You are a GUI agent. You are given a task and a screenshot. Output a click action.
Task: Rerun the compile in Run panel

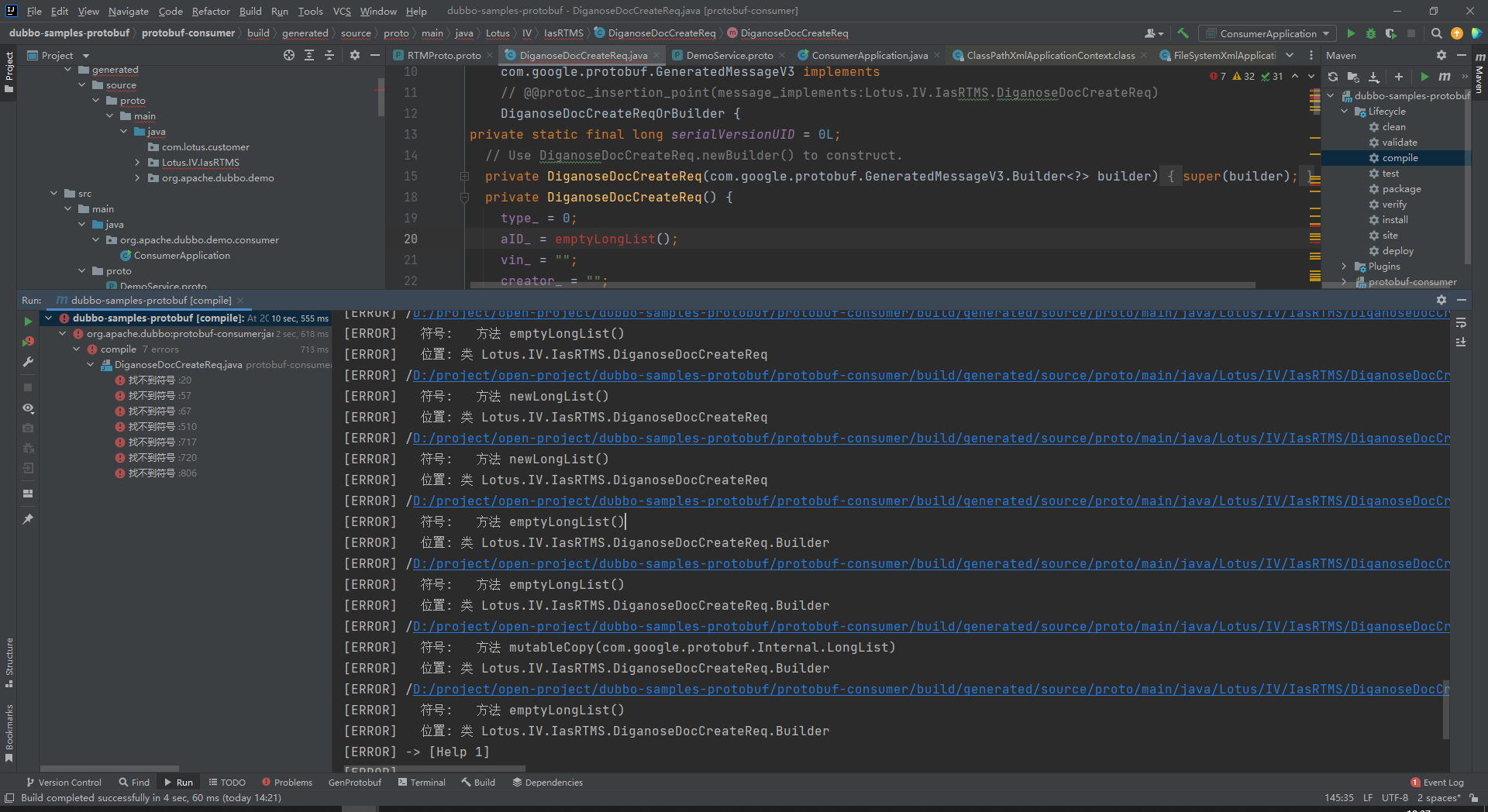(28, 321)
